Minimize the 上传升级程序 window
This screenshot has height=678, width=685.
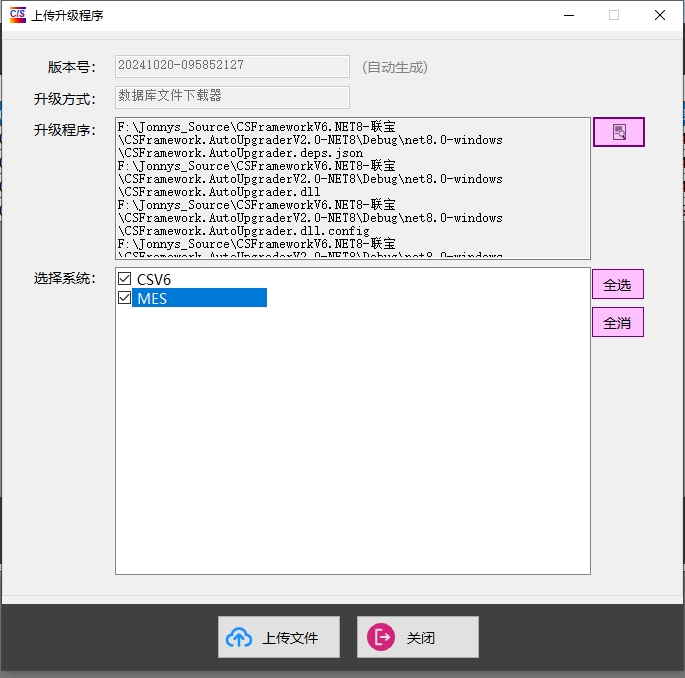(x=569, y=15)
